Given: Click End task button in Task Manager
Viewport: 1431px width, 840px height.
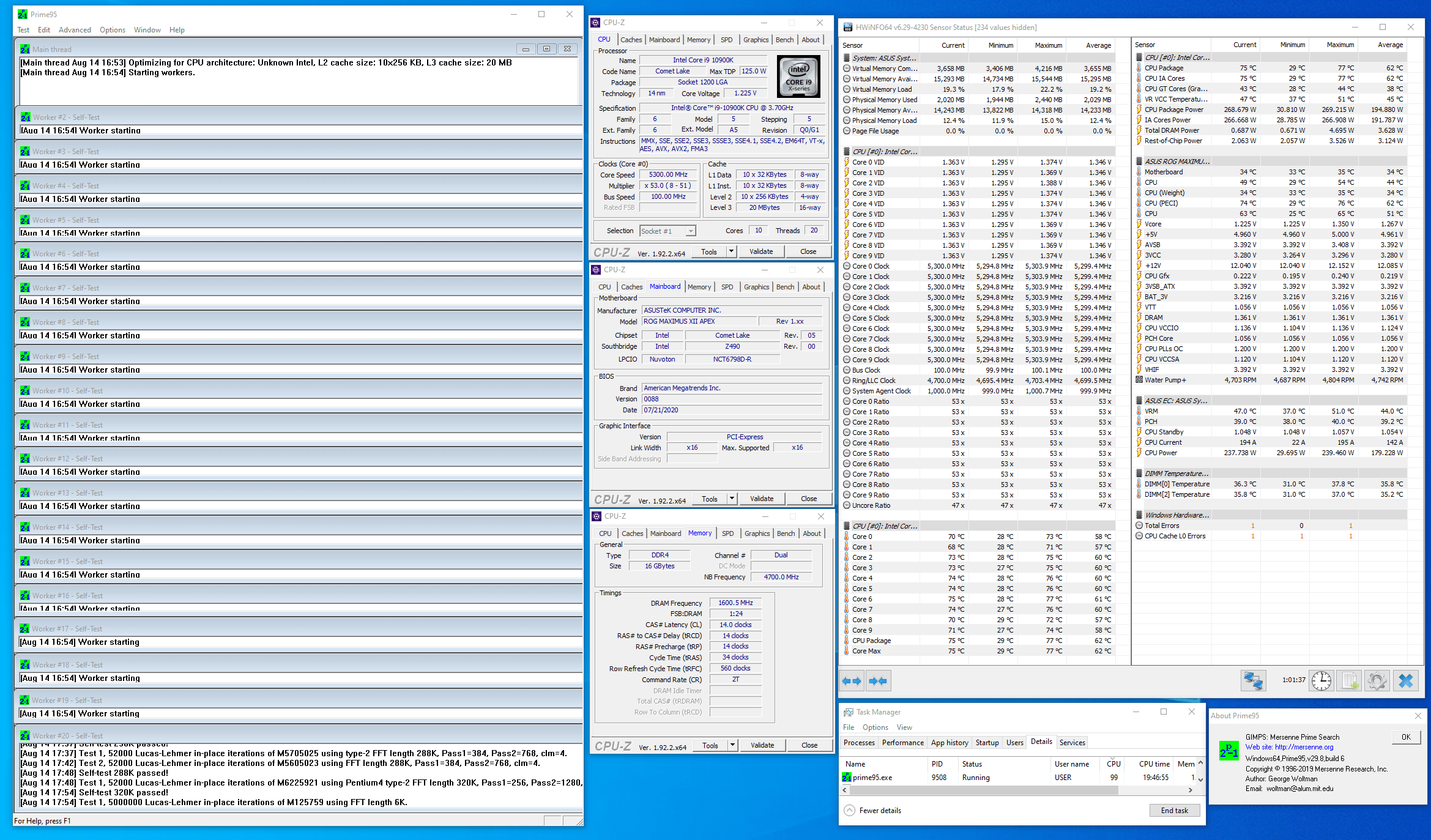Looking at the screenshot, I should (x=1174, y=811).
